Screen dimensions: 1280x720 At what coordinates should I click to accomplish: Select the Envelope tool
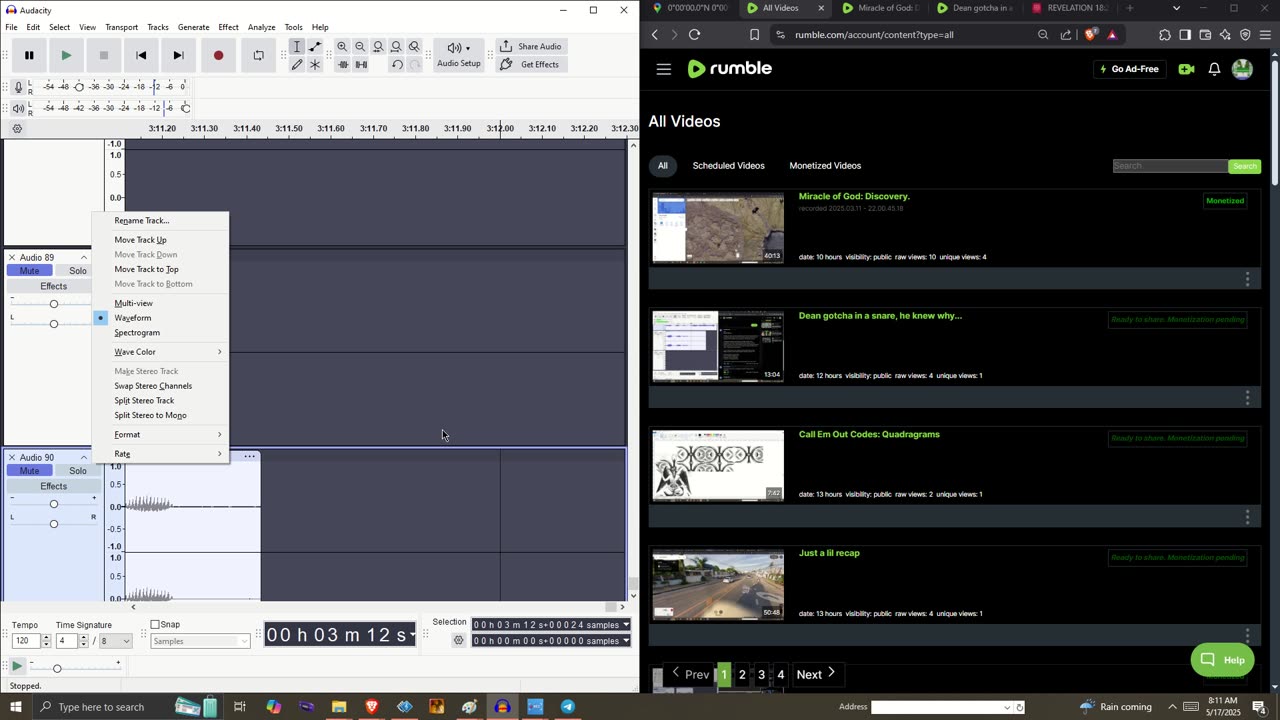click(x=315, y=47)
